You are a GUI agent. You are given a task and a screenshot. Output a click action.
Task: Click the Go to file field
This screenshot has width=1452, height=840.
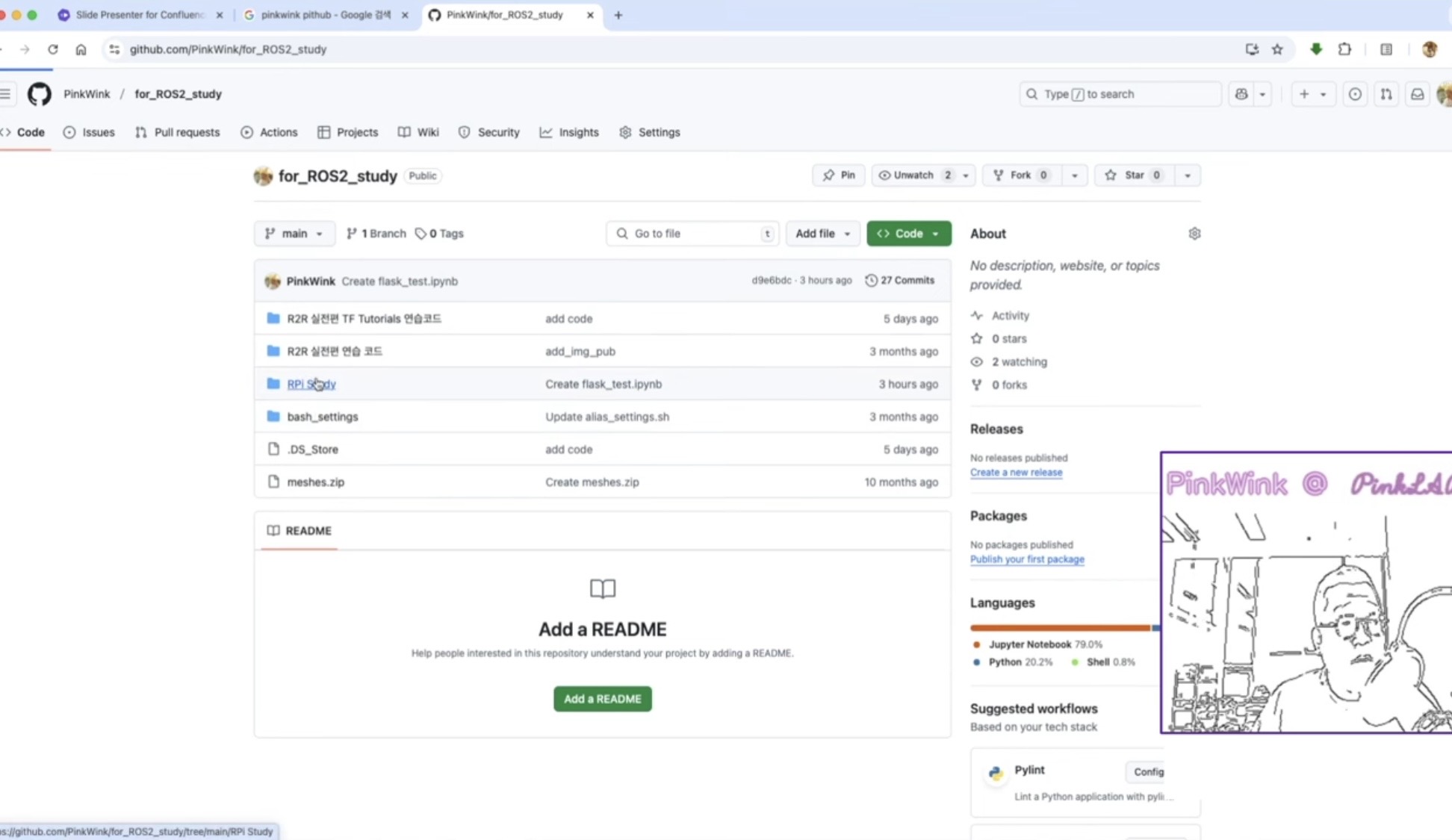pyautogui.click(x=692, y=234)
